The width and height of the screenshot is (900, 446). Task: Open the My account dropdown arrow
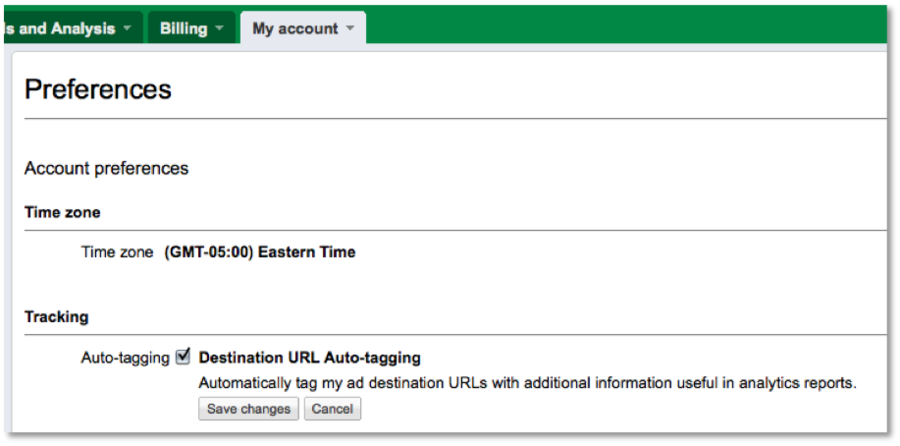[350, 29]
